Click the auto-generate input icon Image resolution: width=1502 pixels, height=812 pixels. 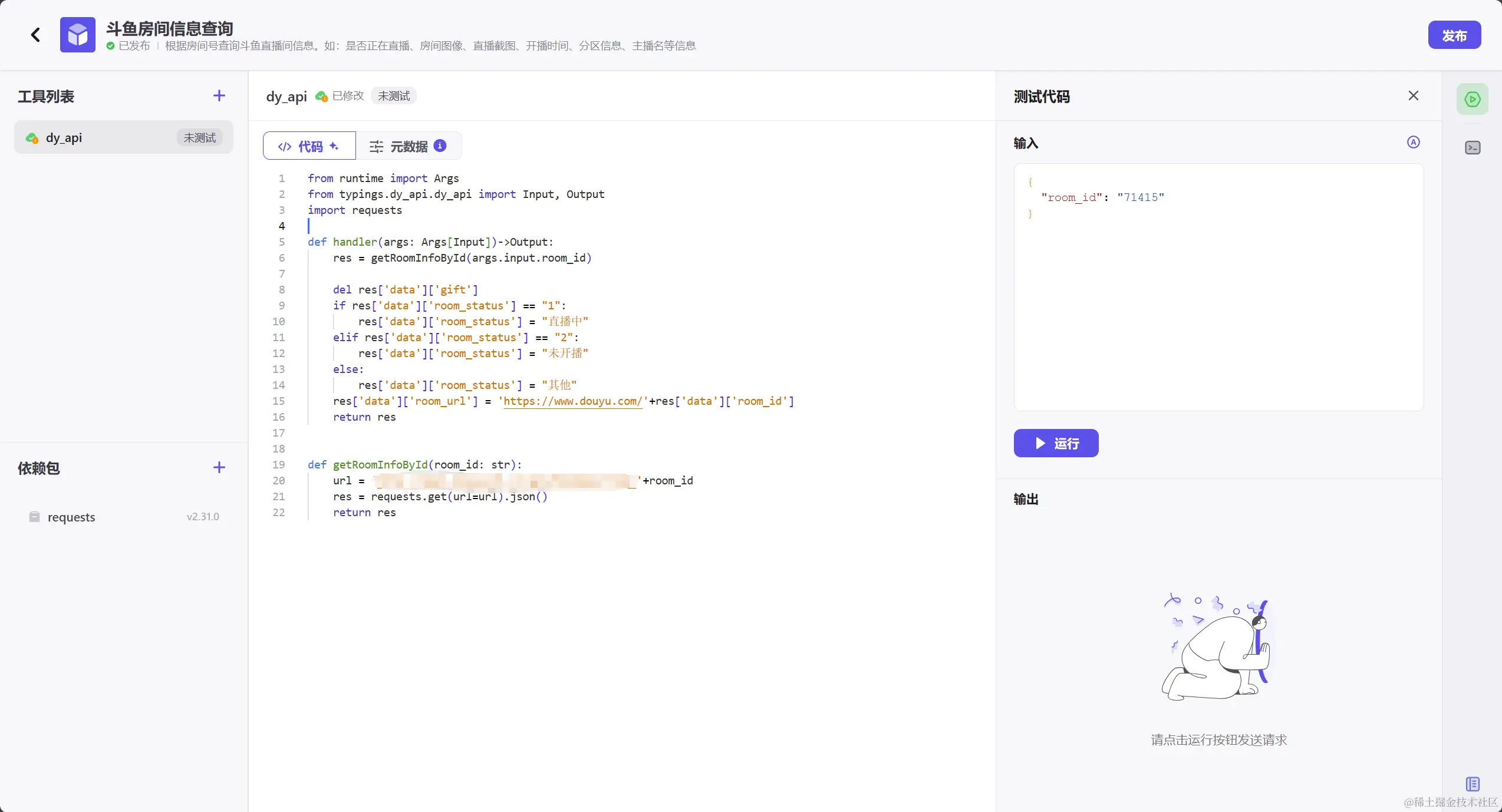(1413, 142)
